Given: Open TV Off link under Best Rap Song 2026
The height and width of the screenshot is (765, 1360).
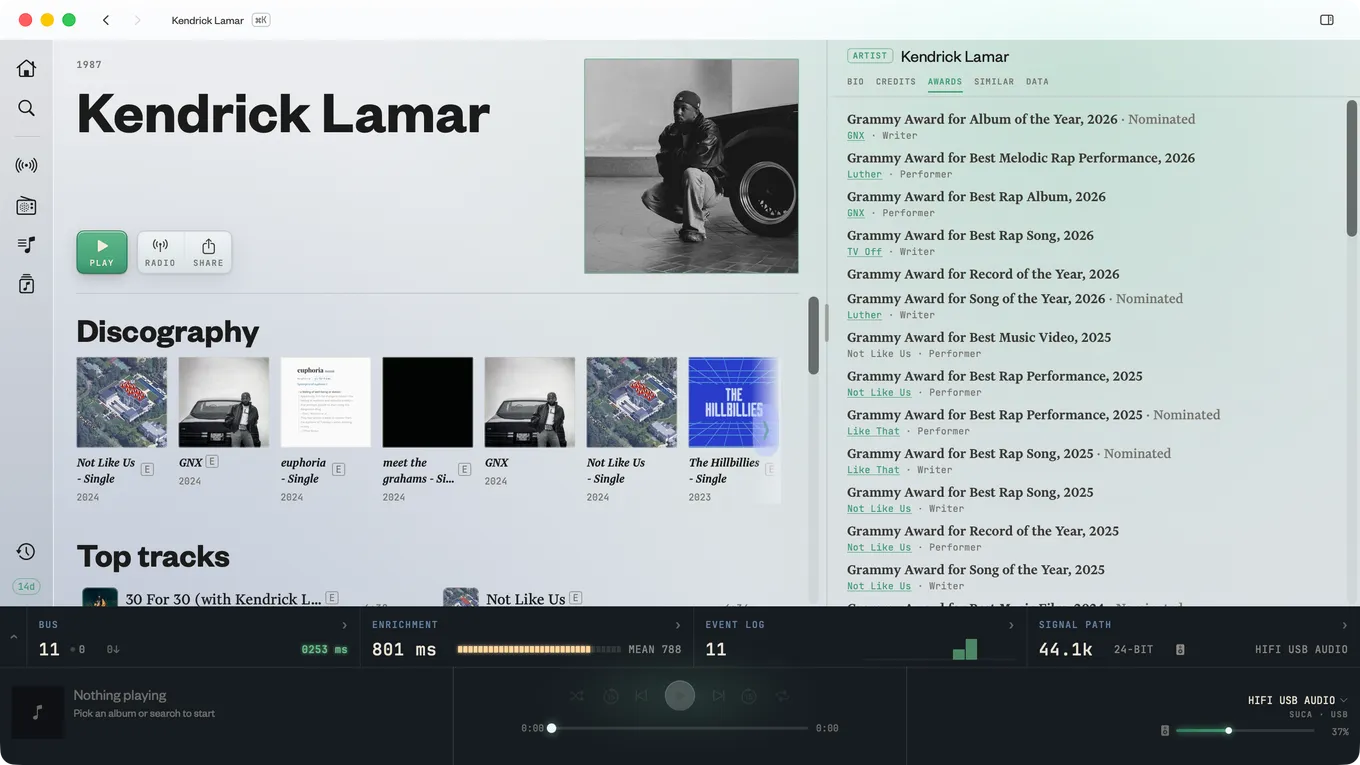Looking at the screenshot, I should (865, 252).
